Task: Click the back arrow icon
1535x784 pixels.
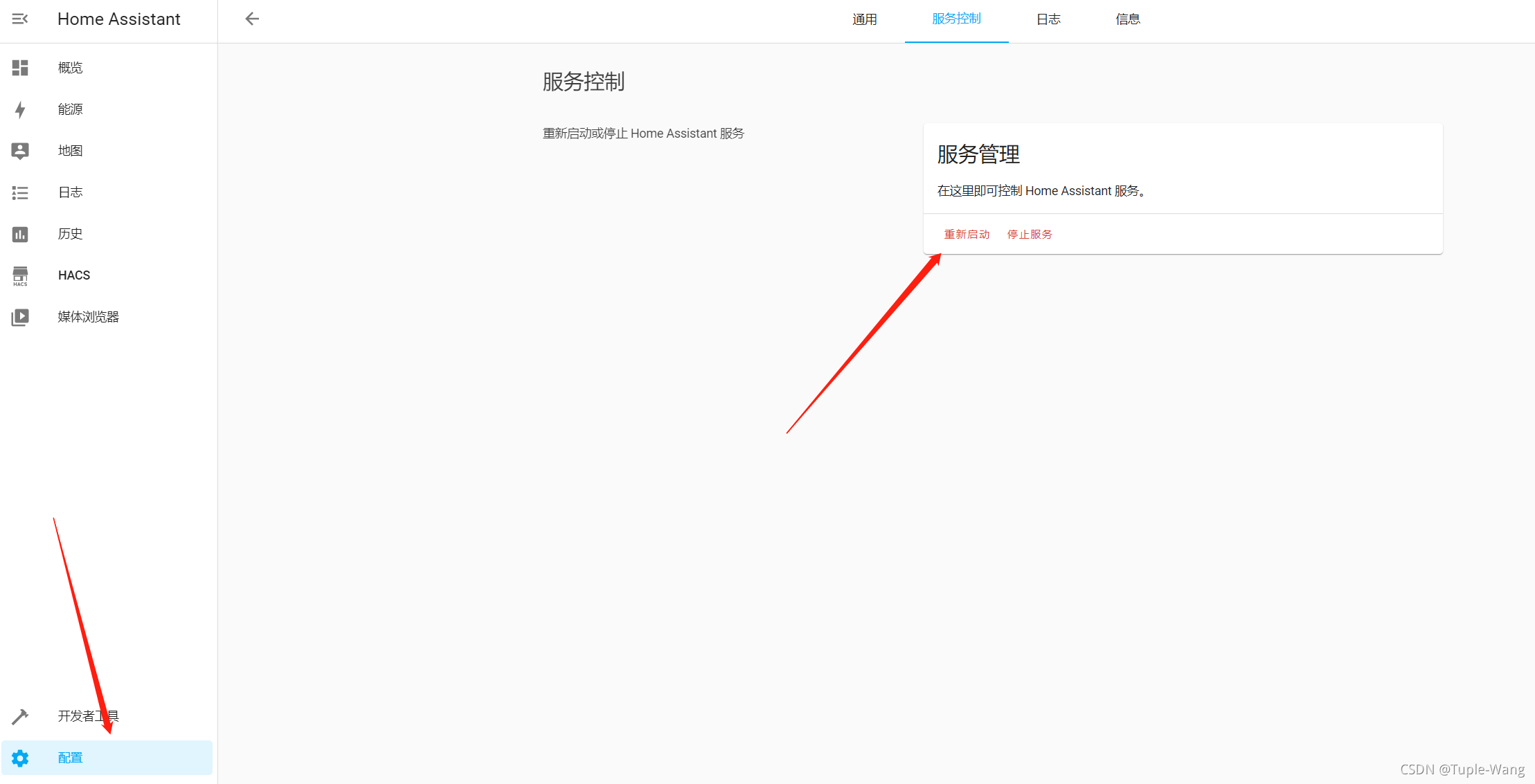Action: tap(252, 19)
